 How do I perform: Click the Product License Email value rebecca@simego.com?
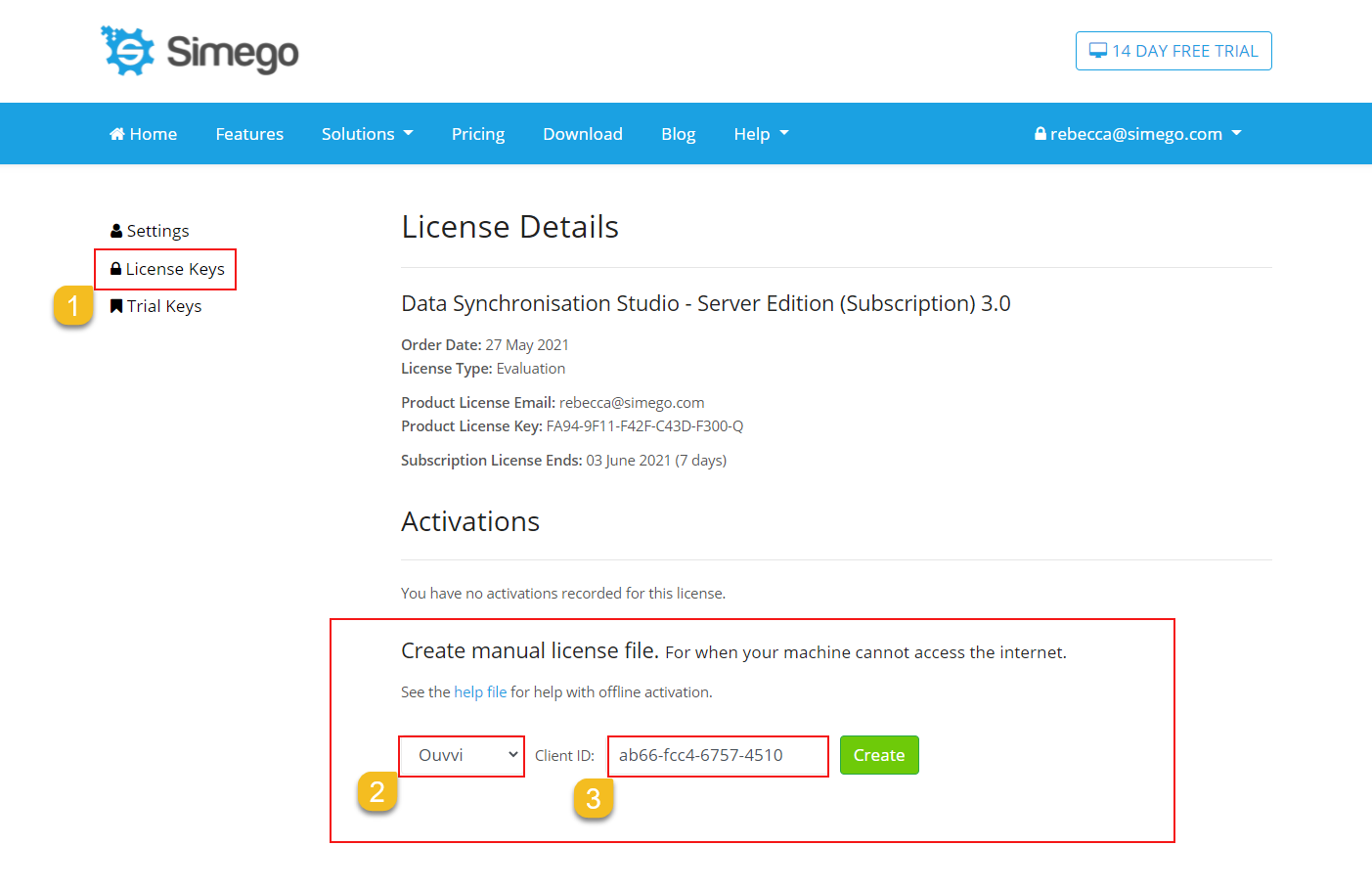pos(632,403)
